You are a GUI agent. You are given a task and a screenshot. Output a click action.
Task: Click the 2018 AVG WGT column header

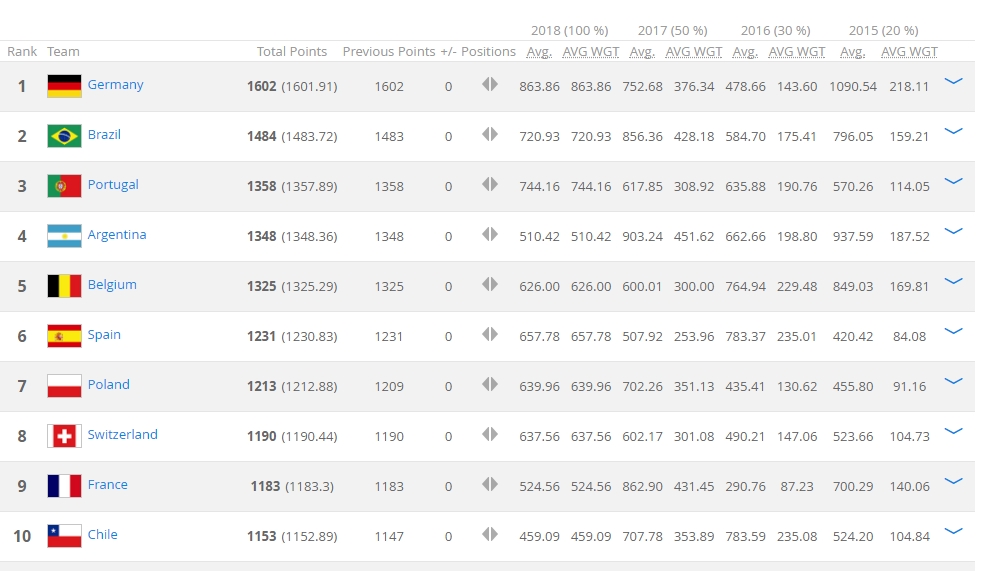click(x=590, y=52)
